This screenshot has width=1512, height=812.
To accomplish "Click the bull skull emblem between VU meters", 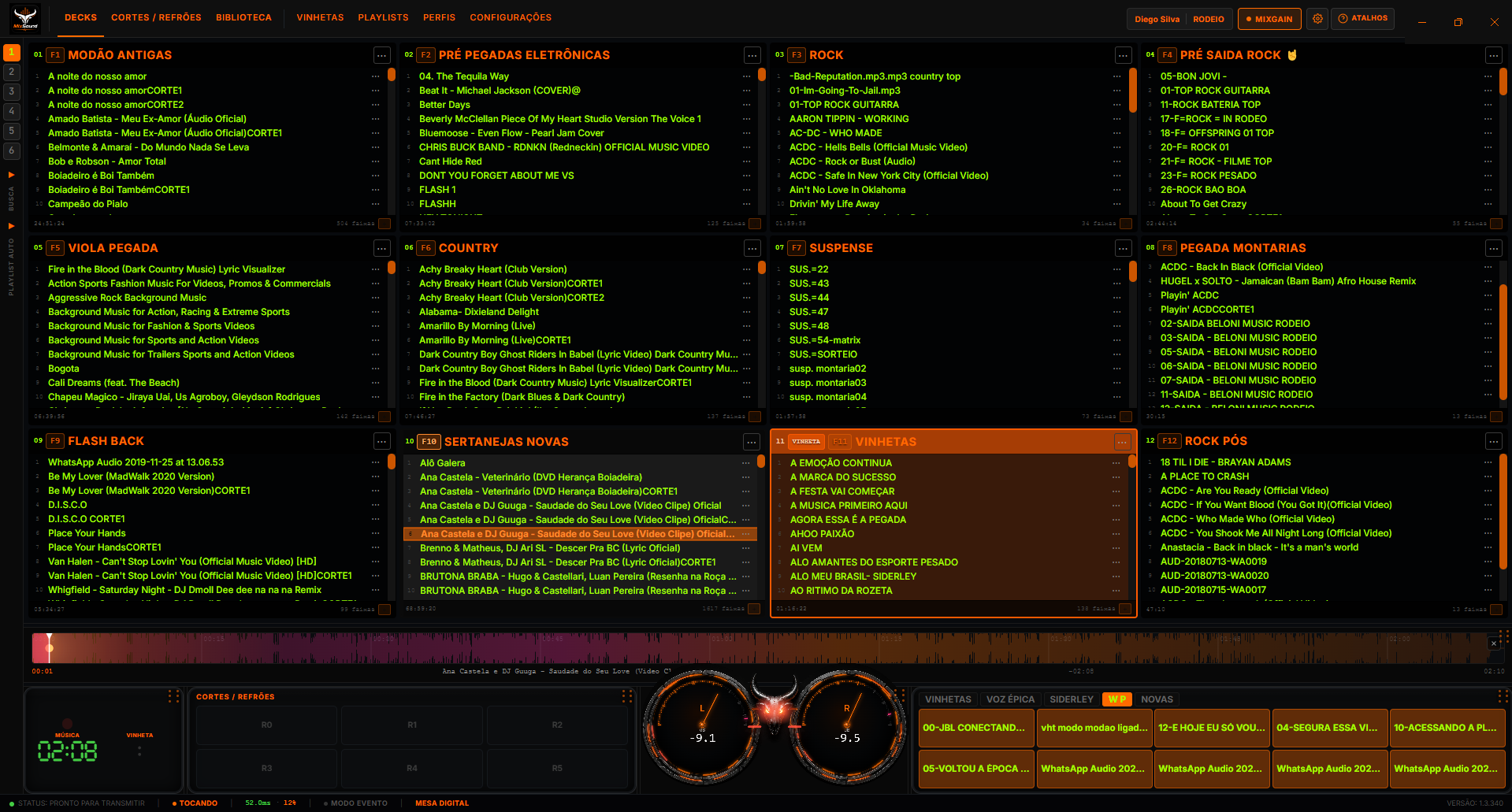I will pyautogui.click(x=775, y=706).
